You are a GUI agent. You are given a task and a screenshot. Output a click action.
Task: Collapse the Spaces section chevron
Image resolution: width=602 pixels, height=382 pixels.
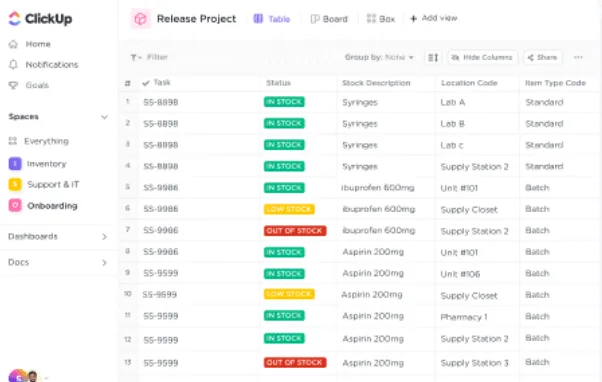click(x=104, y=117)
